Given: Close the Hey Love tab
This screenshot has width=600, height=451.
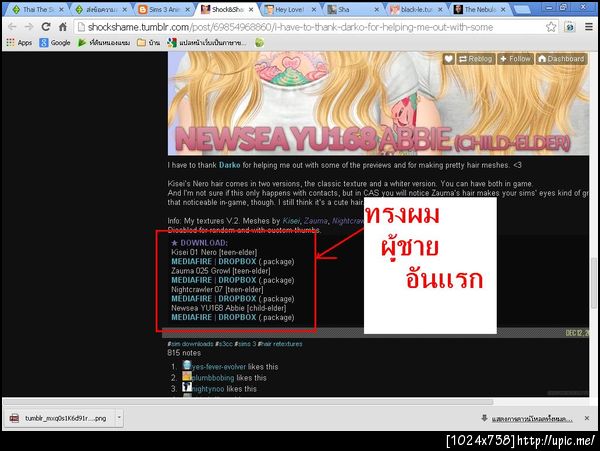Looking at the screenshot, I should (x=314, y=9).
